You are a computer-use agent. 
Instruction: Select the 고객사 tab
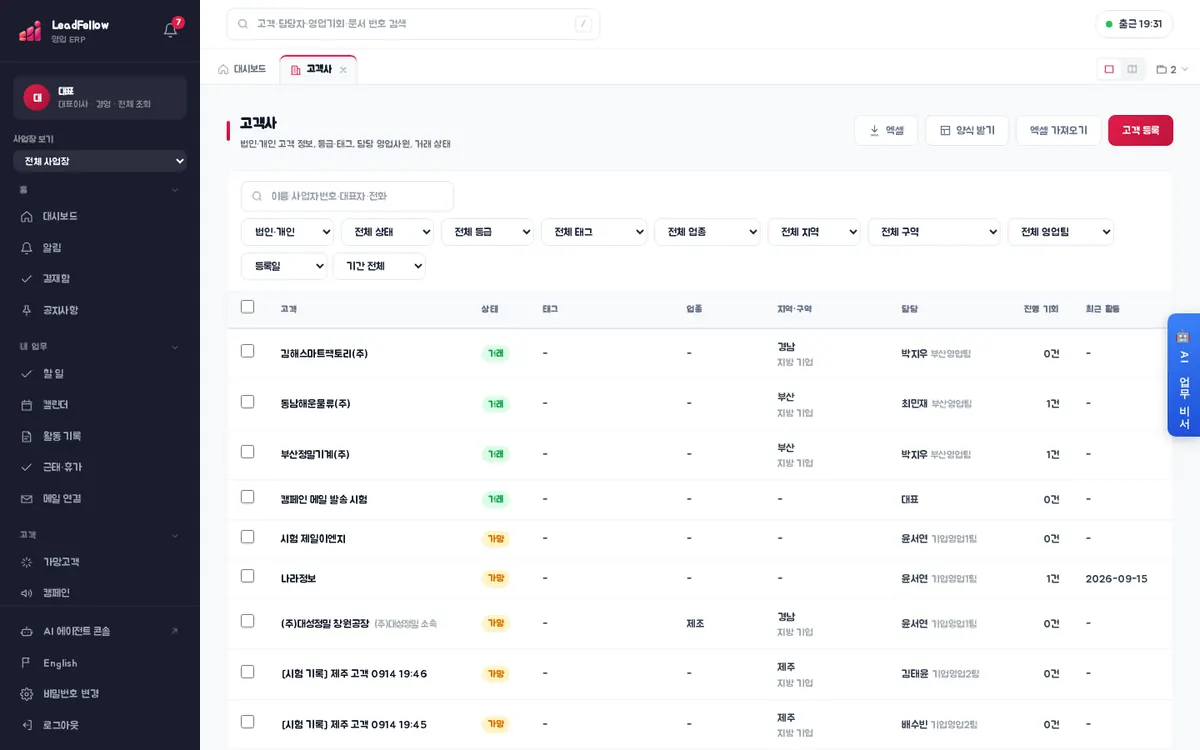coord(318,69)
